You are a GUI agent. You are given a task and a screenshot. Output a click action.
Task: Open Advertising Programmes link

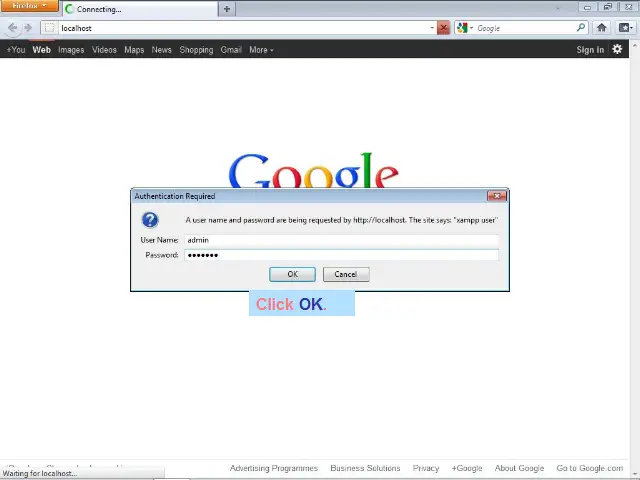coord(274,468)
